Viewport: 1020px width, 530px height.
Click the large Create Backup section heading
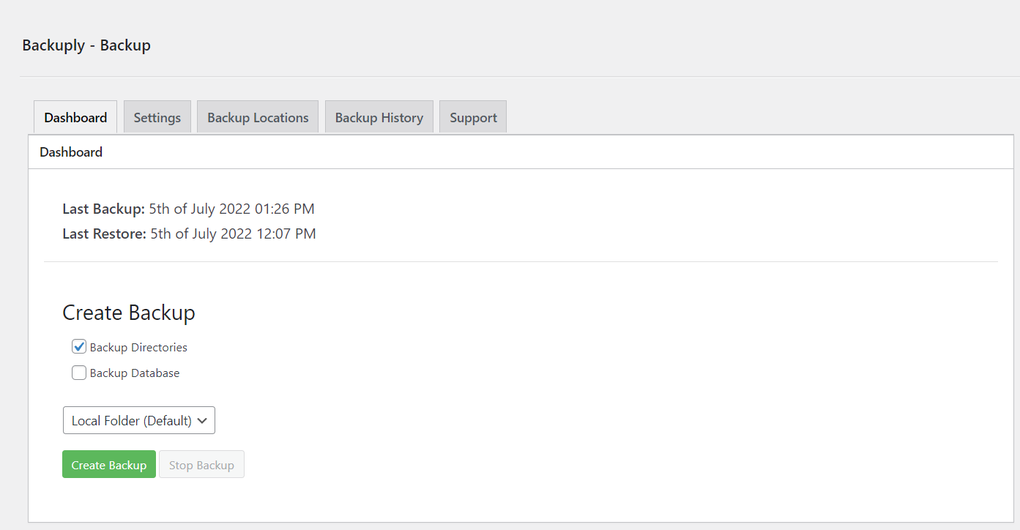129,313
